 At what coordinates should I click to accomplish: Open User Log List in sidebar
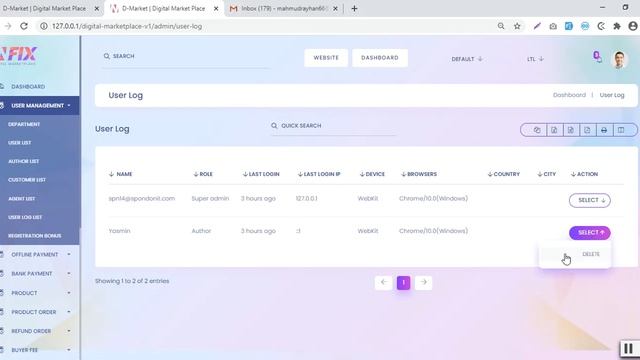click(25, 217)
